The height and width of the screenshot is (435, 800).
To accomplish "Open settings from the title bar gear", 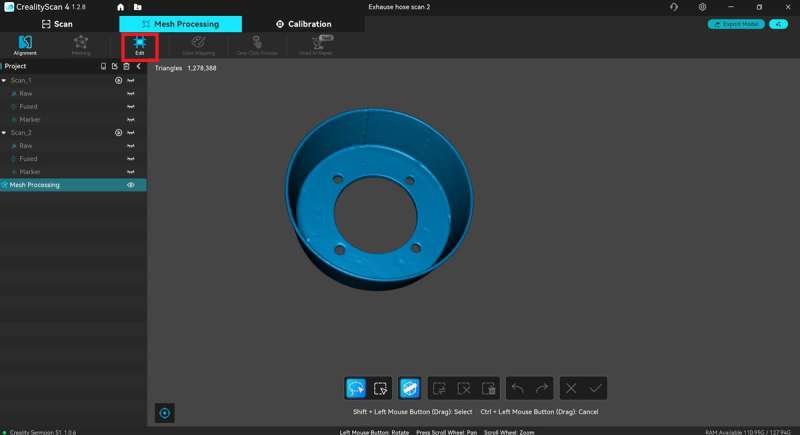I will coord(703,7).
